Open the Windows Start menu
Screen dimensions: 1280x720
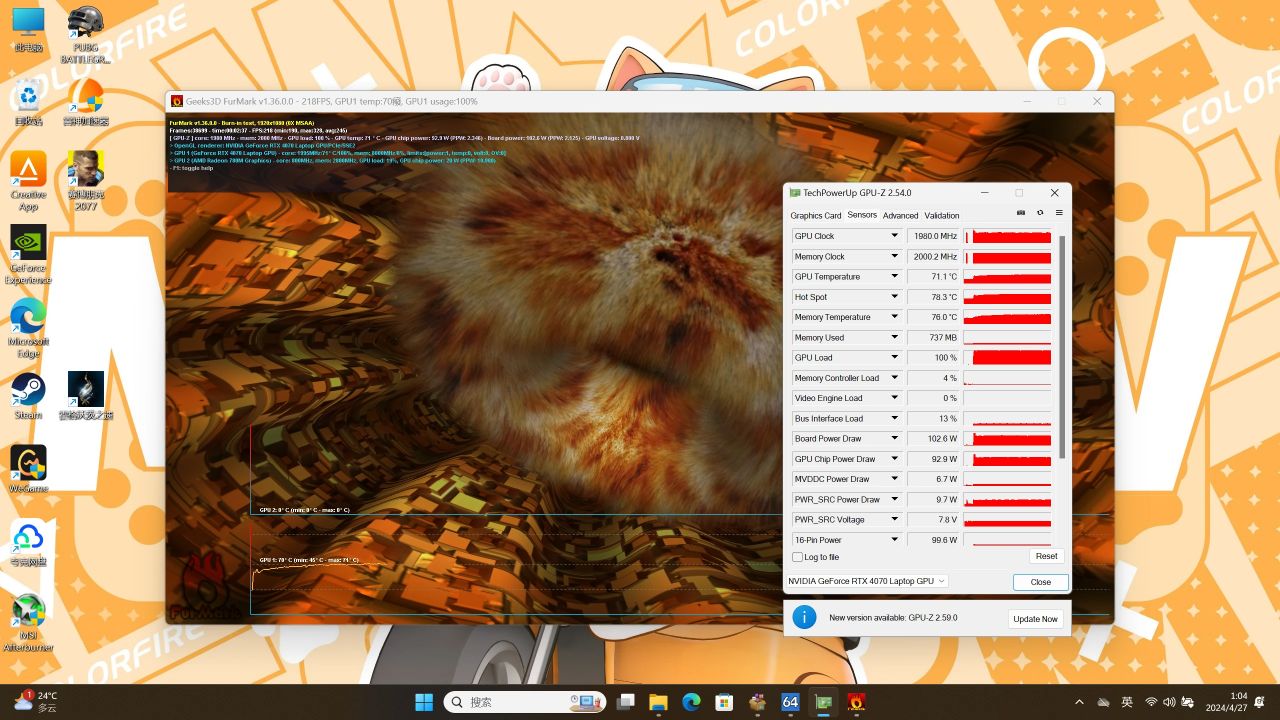(x=424, y=702)
